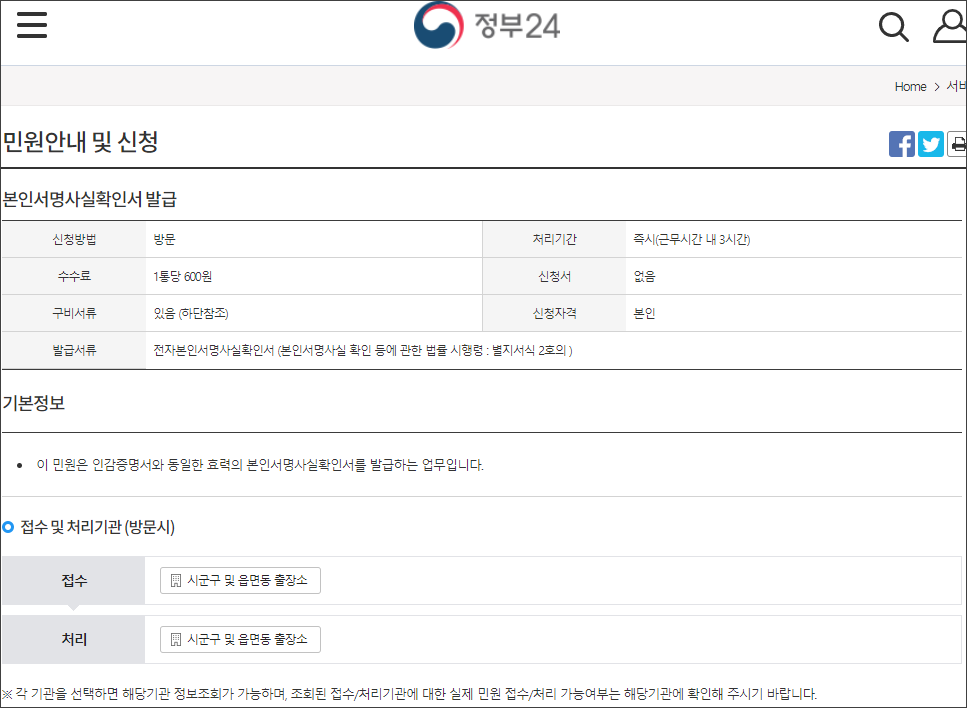Click 시군구 및 읍면동 출장소 button in 처리 row

(240, 640)
